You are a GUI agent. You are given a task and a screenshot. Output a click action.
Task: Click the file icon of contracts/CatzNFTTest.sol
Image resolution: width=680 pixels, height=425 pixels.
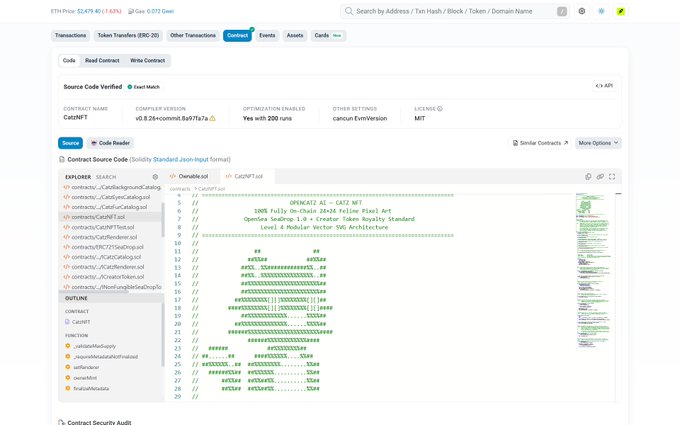[x=67, y=227]
